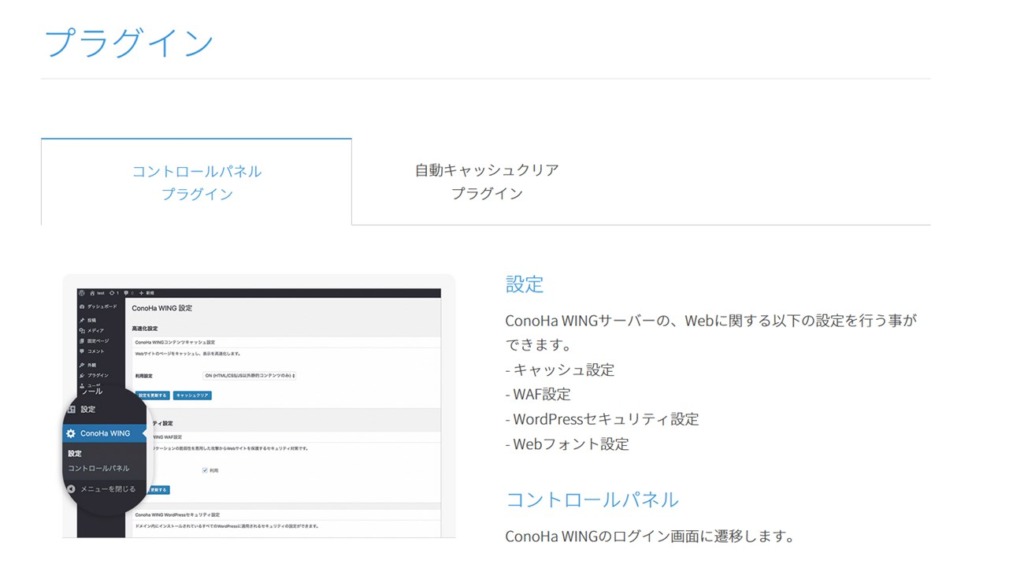The image size is (1024, 572).
Task: Select the コントロールパネル プラグイン tab
Action: [197, 182]
